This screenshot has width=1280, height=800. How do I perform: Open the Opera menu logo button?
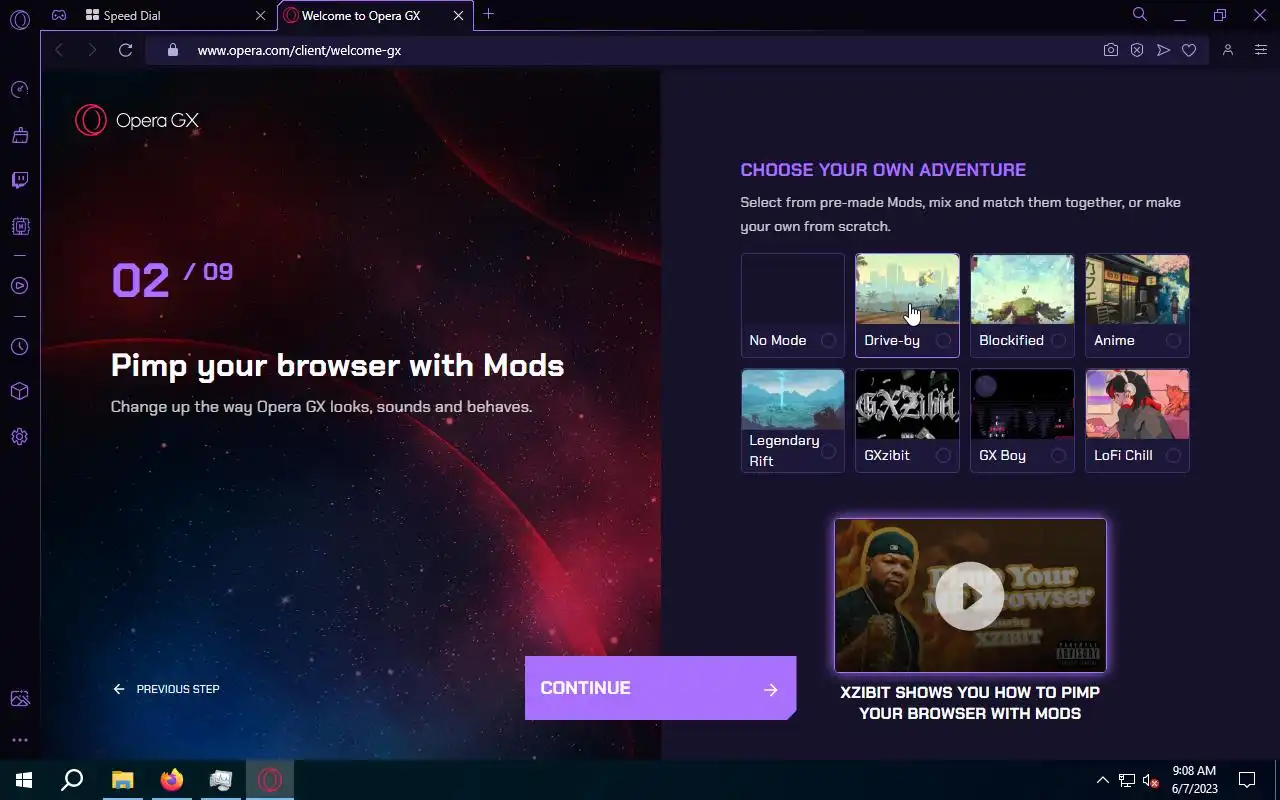(x=20, y=19)
